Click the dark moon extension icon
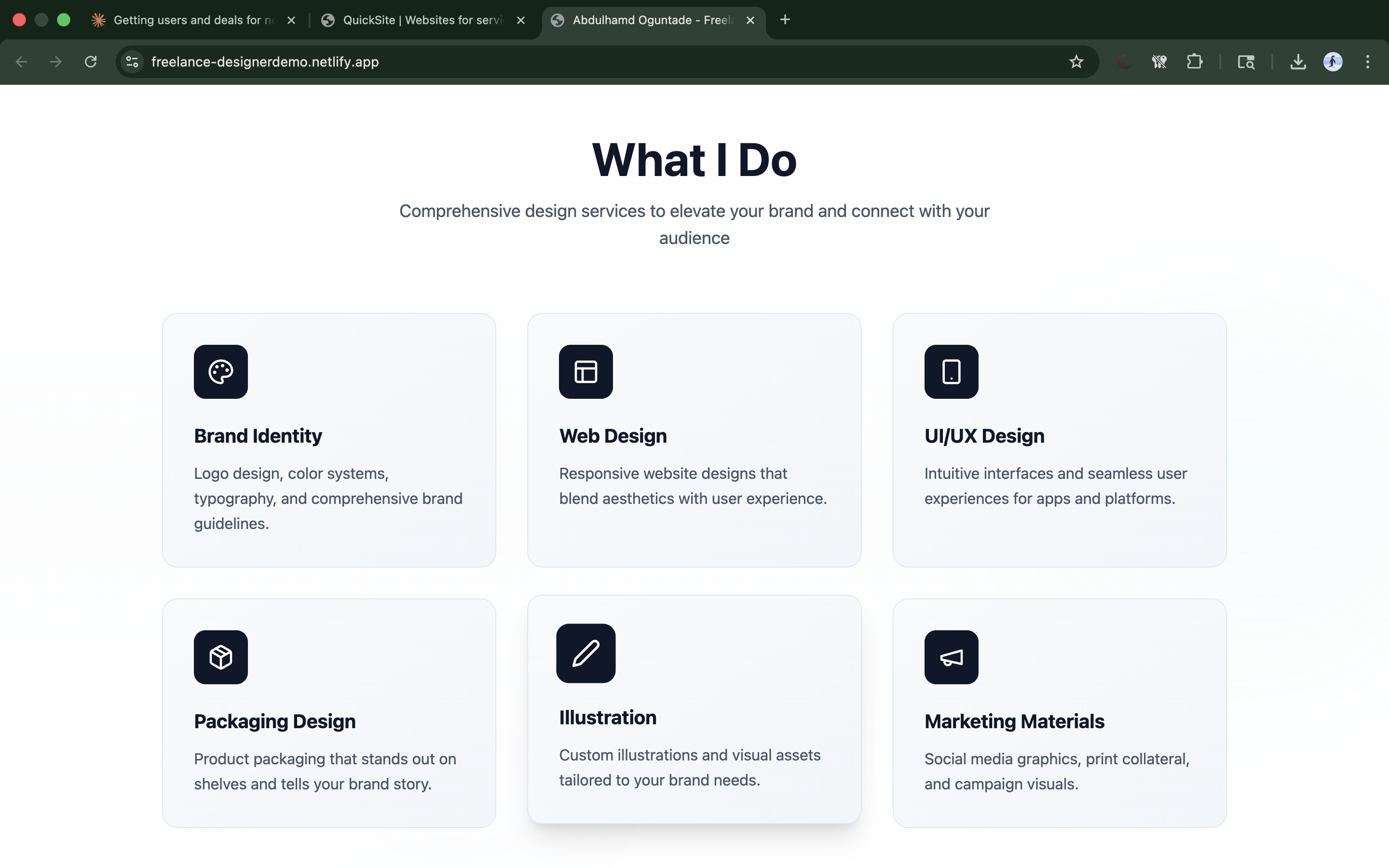Image resolution: width=1389 pixels, height=868 pixels. point(1124,61)
